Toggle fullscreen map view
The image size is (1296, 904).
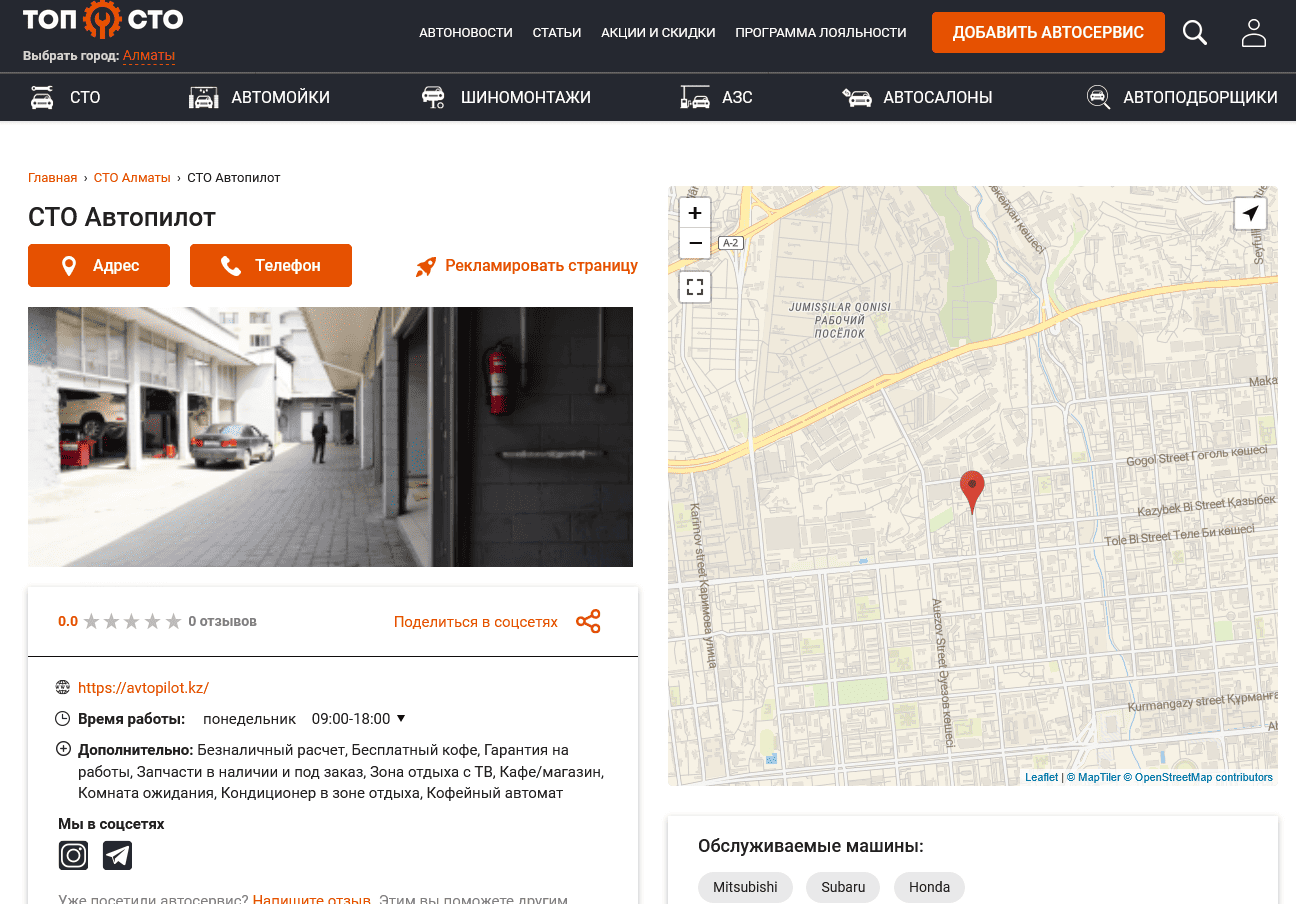coord(695,287)
